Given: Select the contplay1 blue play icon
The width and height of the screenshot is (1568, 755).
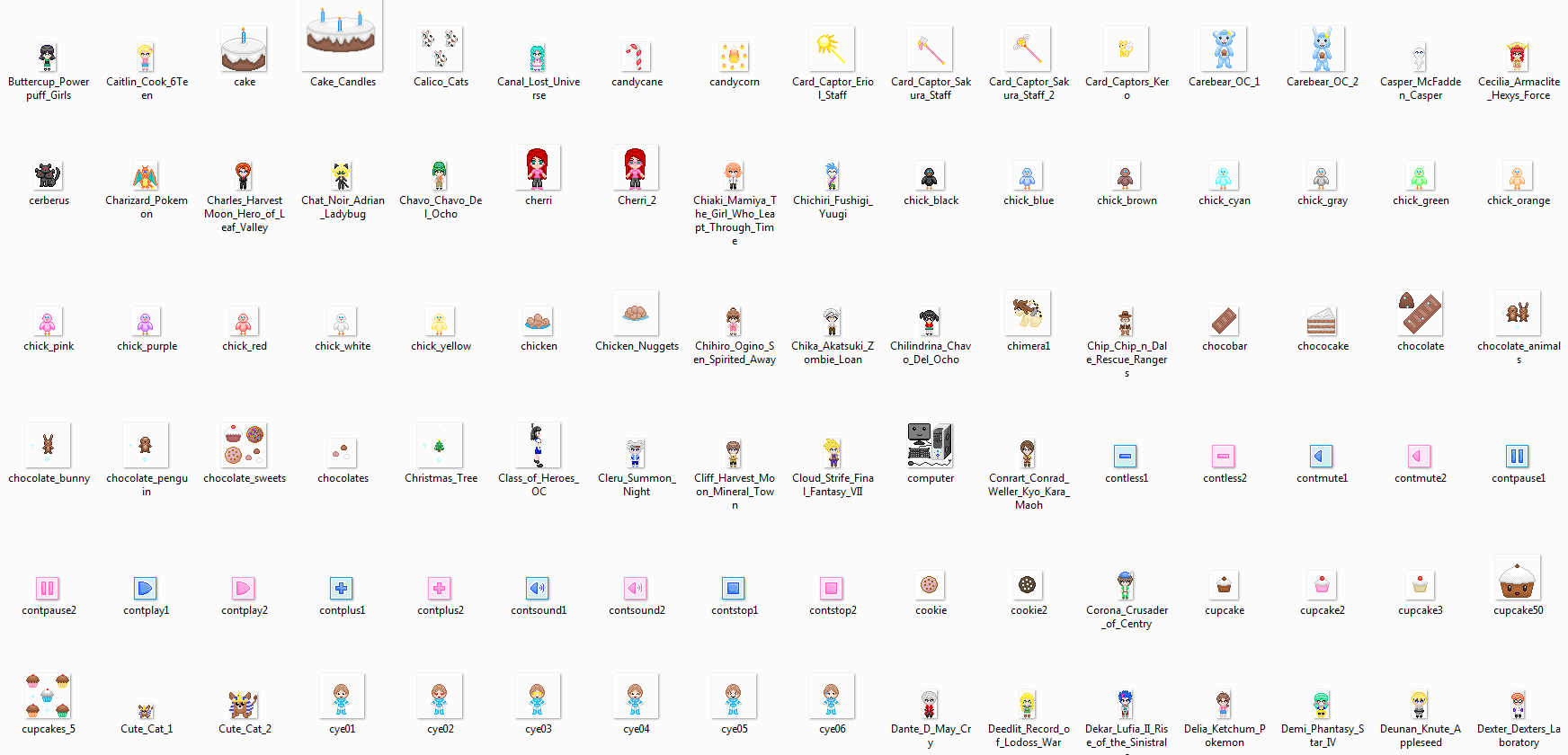Looking at the screenshot, I should tap(146, 588).
